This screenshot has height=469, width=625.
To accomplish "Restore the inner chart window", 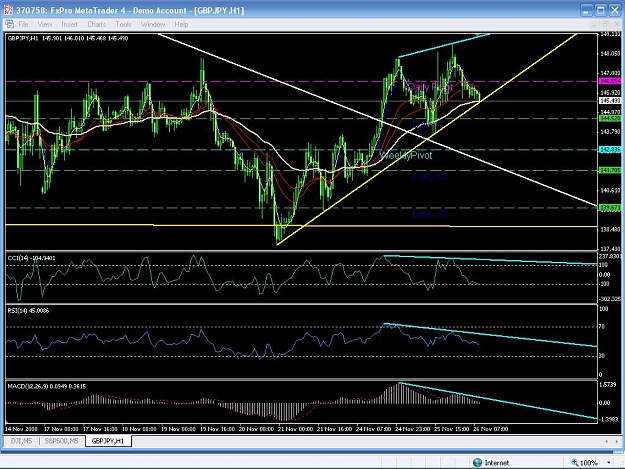I will click(605, 25).
